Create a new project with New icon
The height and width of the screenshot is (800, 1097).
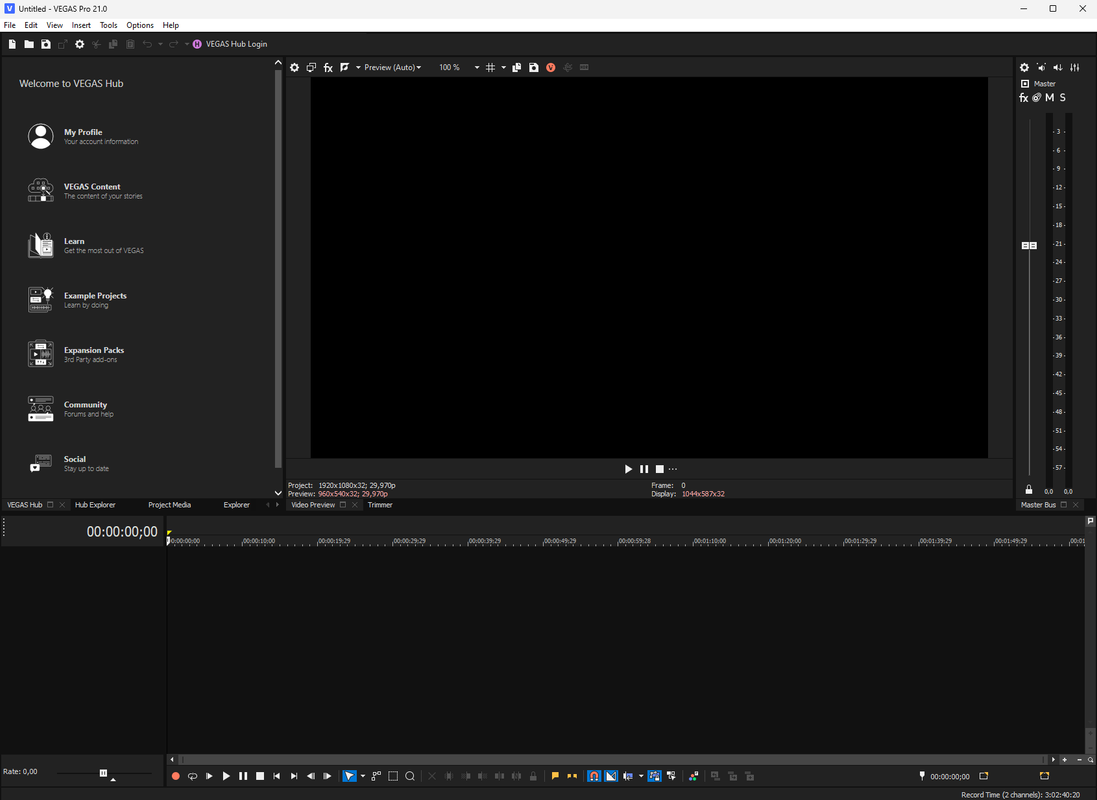click(12, 44)
